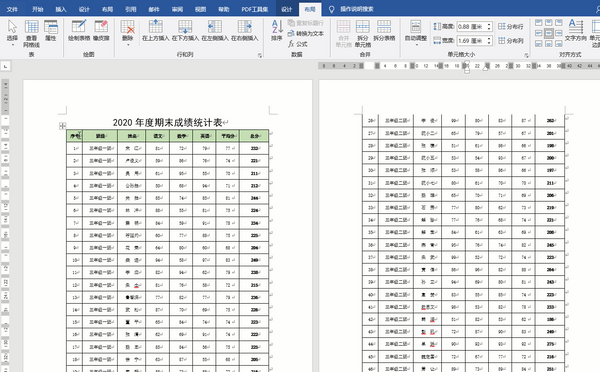Image resolution: width=600 pixels, height=372 pixels.
Task: Click 转换为文本 convert to text
Action: click(306, 34)
